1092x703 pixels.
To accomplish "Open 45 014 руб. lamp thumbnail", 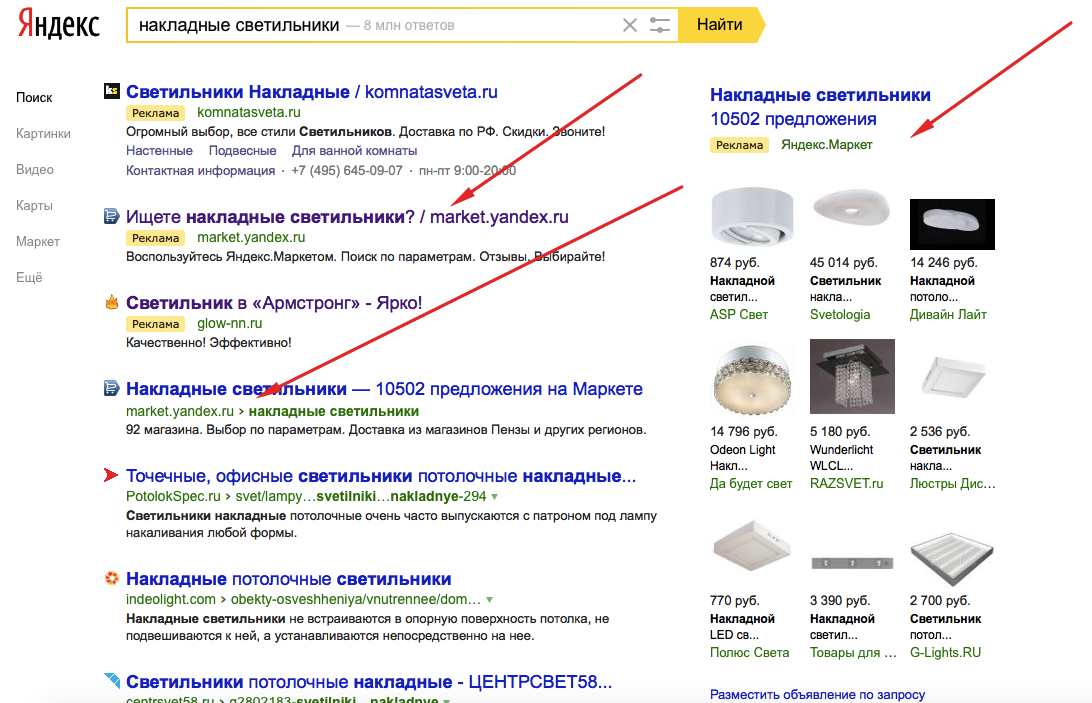I will [852, 208].
